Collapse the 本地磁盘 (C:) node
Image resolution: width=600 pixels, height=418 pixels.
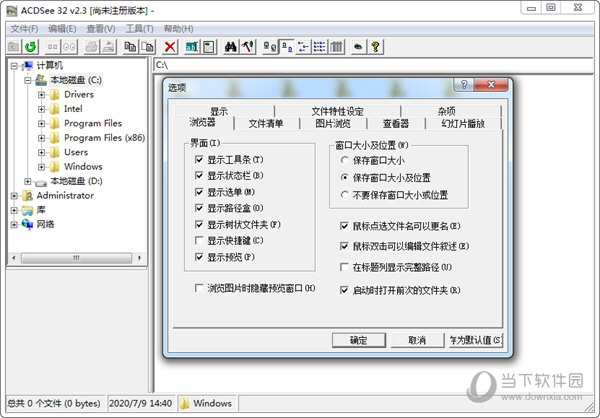[x=28, y=80]
